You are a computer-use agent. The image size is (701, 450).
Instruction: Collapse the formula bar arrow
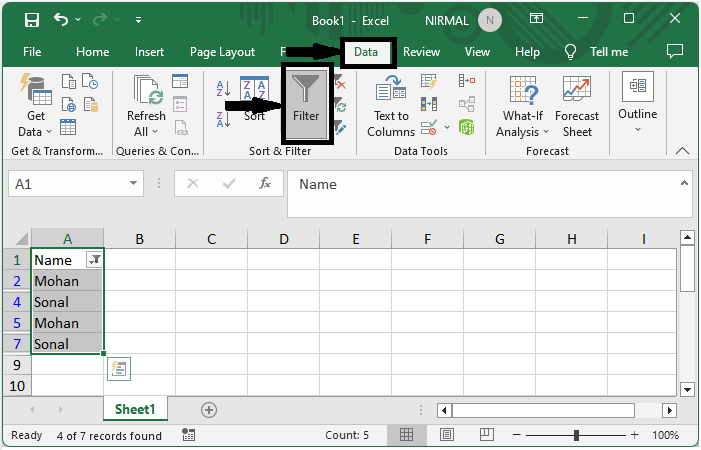tap(684, 183)
